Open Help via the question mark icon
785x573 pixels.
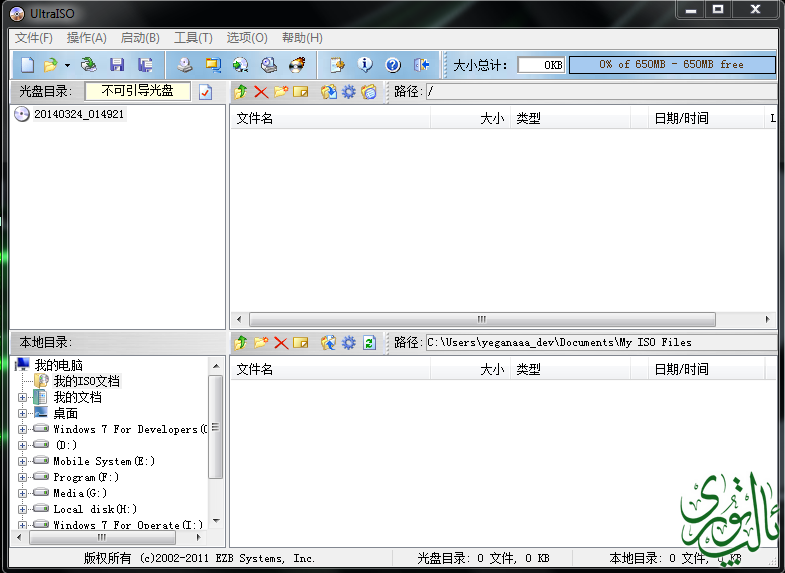393,65
